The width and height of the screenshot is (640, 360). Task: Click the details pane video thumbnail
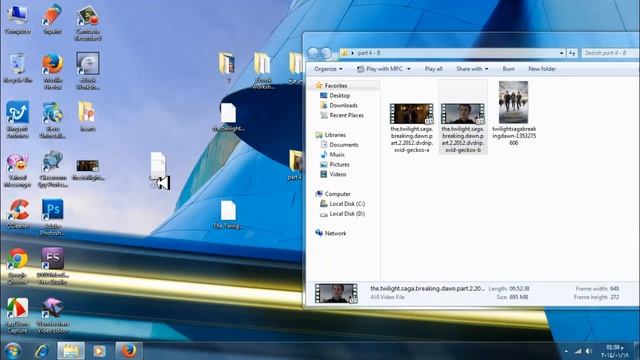click(x=336, y=293)
